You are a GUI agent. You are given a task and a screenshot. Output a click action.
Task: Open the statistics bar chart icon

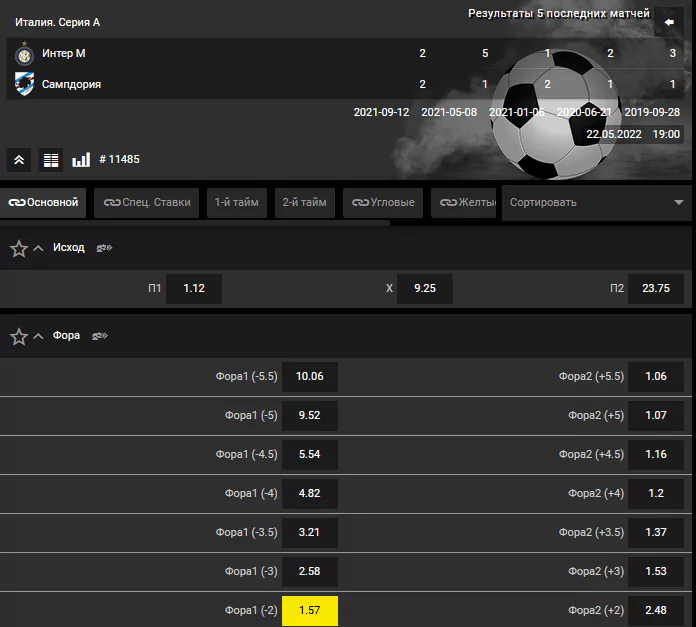click(x=81, y=160)
